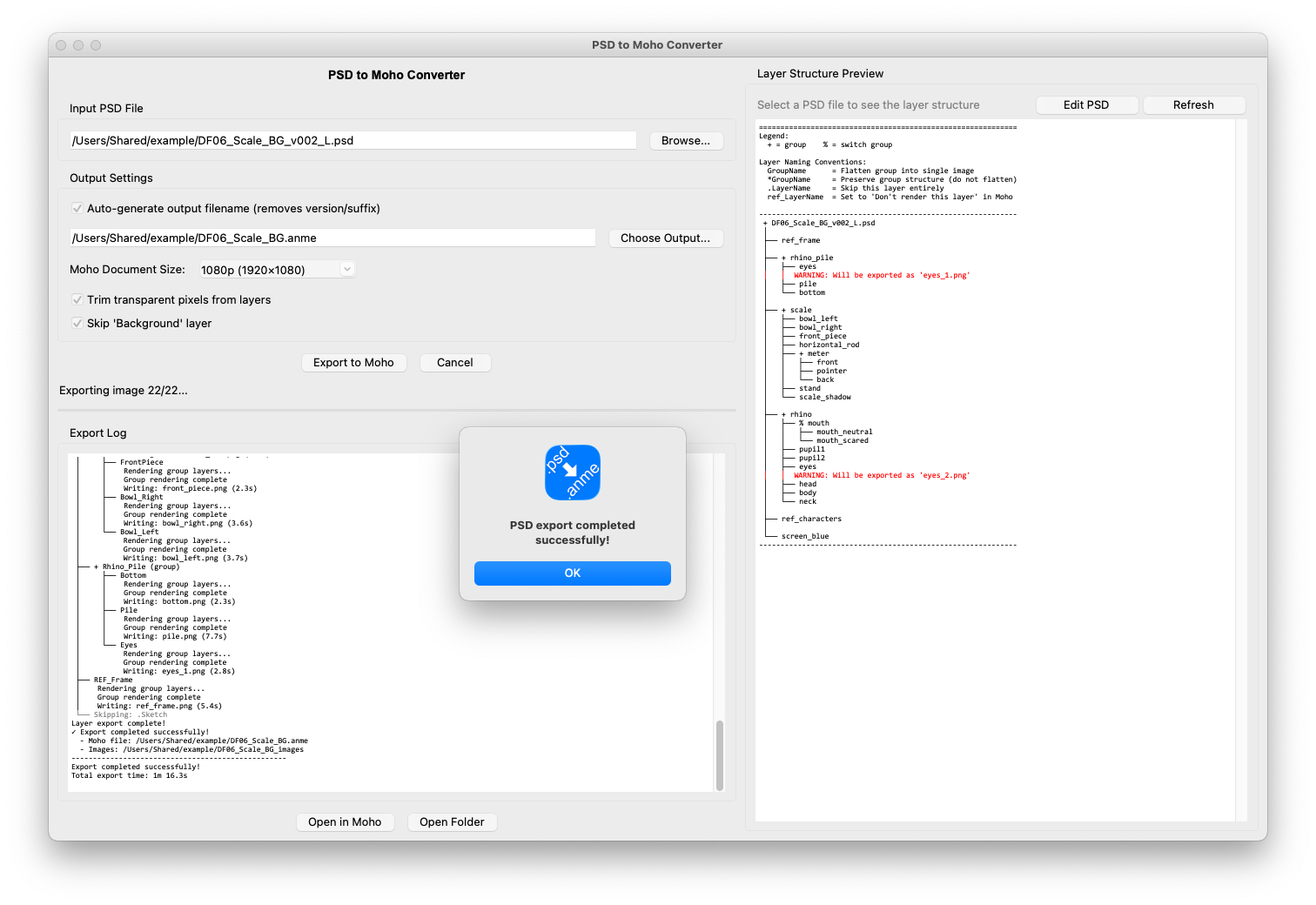Toggle Trim transparent pixels from layers
1316x905 pixels.
click(x=77, y=299)
